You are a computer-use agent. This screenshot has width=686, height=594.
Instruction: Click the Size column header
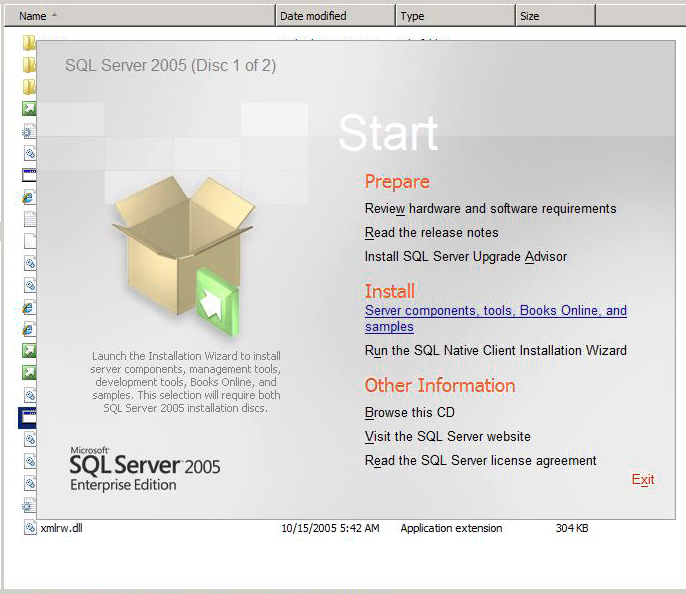click(554, 16)
